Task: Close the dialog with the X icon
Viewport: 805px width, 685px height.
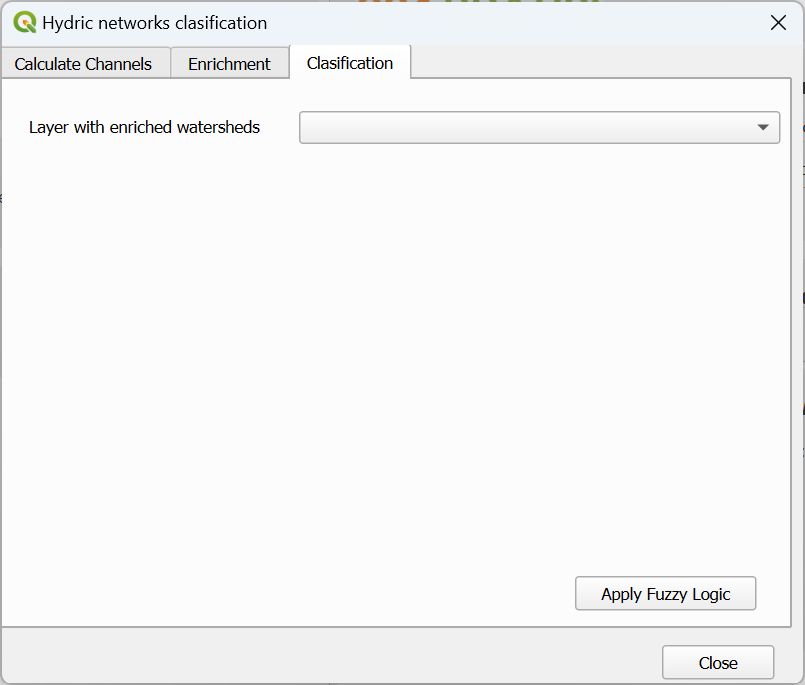Action: (x=778, y=22)
